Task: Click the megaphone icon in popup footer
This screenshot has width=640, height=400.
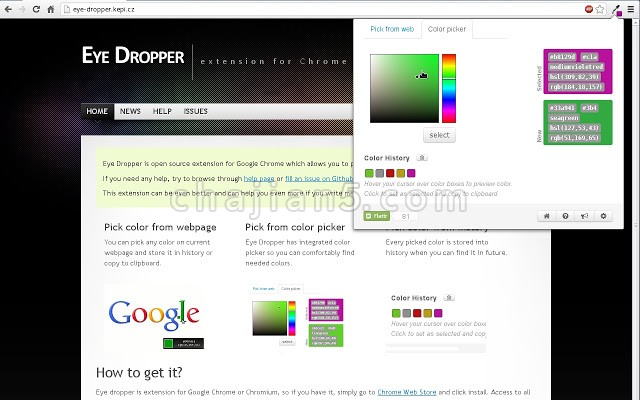Action: (x=584, y=216)
